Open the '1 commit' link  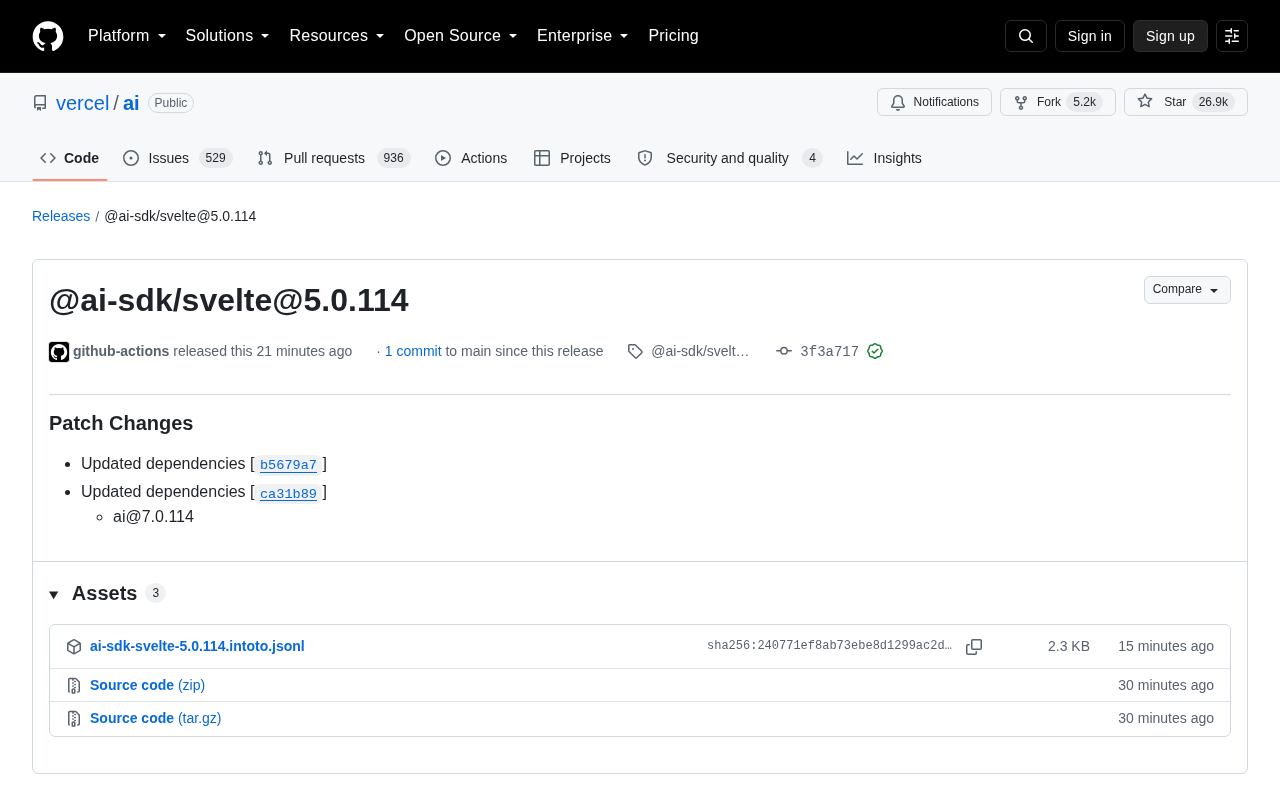click(x=413, y=351)
